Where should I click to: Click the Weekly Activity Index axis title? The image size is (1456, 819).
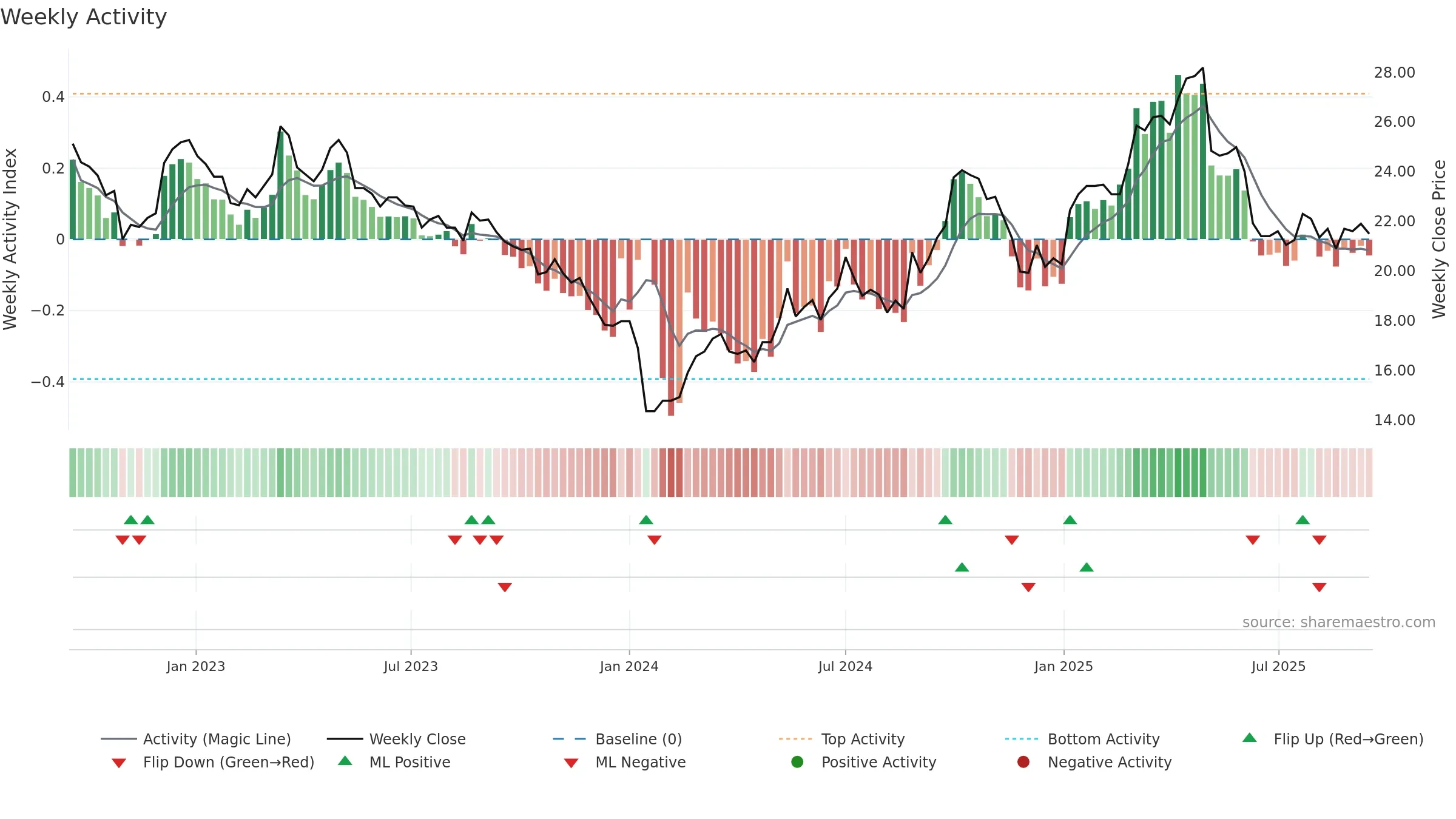point(10,239)
